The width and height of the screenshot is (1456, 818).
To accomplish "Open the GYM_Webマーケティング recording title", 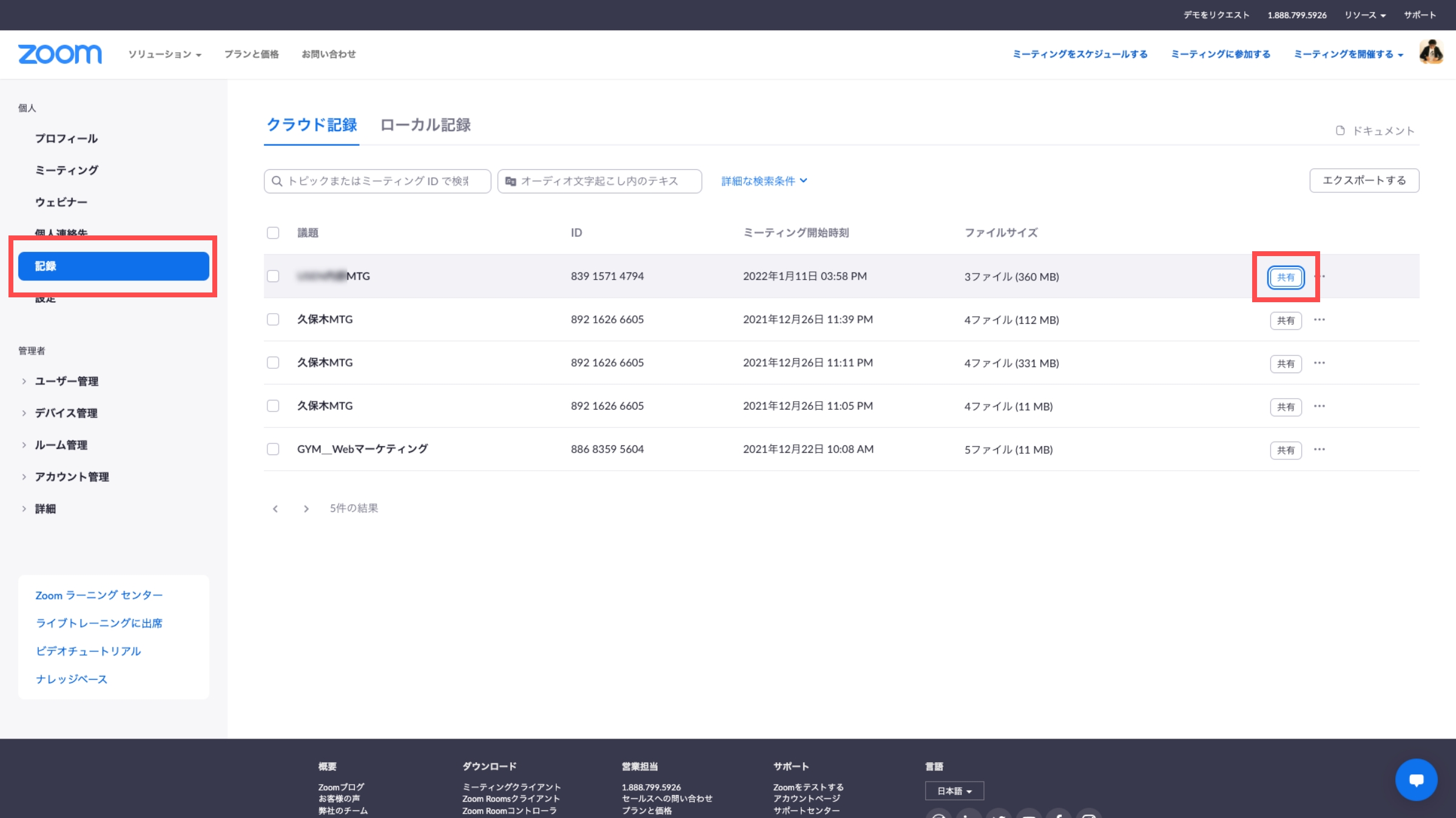I will click(362, 449).
